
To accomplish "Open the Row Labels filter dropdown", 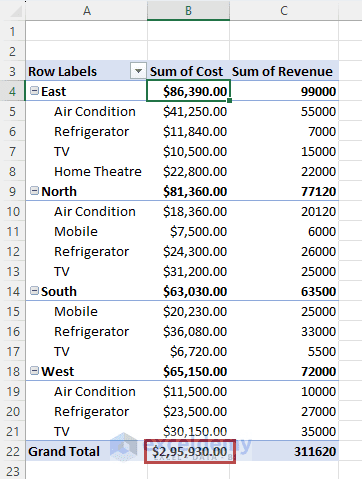I will (x=138, y=71).
